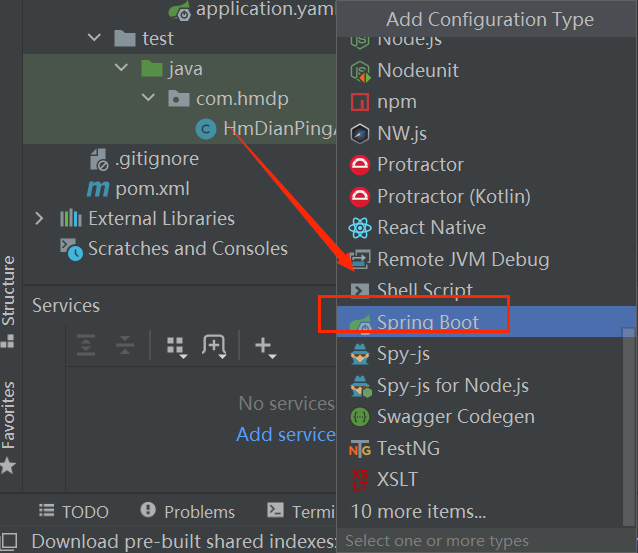
Task: Click the NW.js compass icon
Action: tap(360, 133)
